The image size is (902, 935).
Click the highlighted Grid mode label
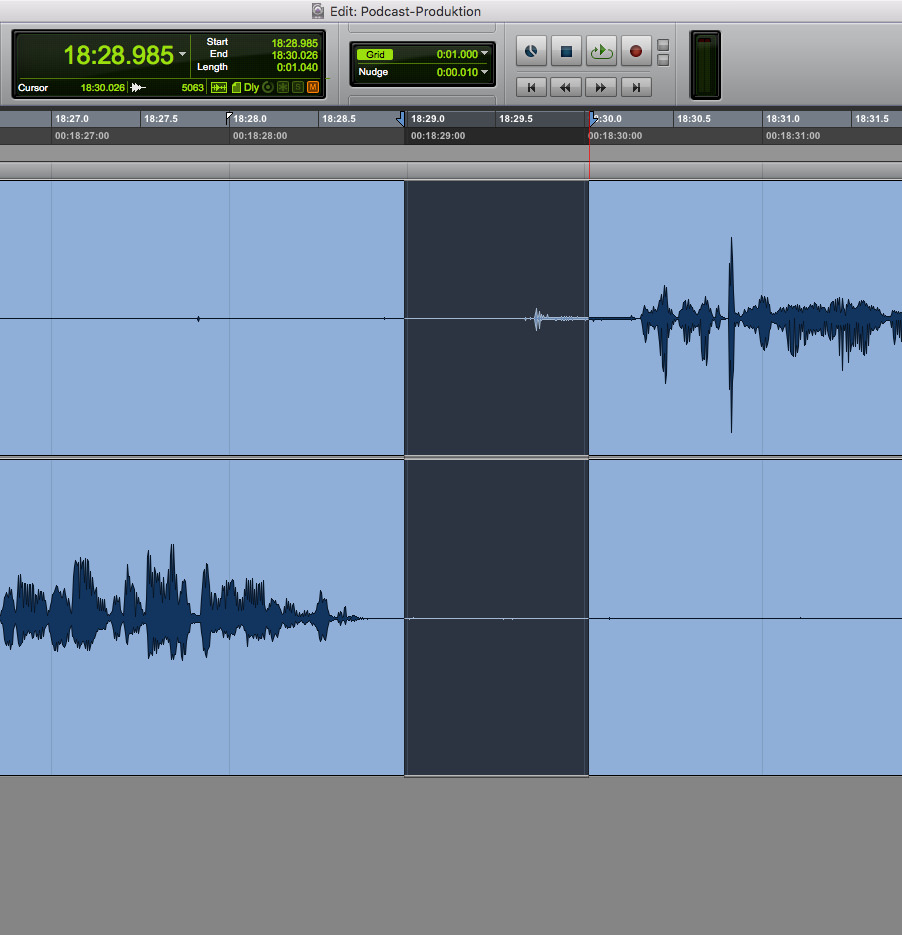click(376, 55)
